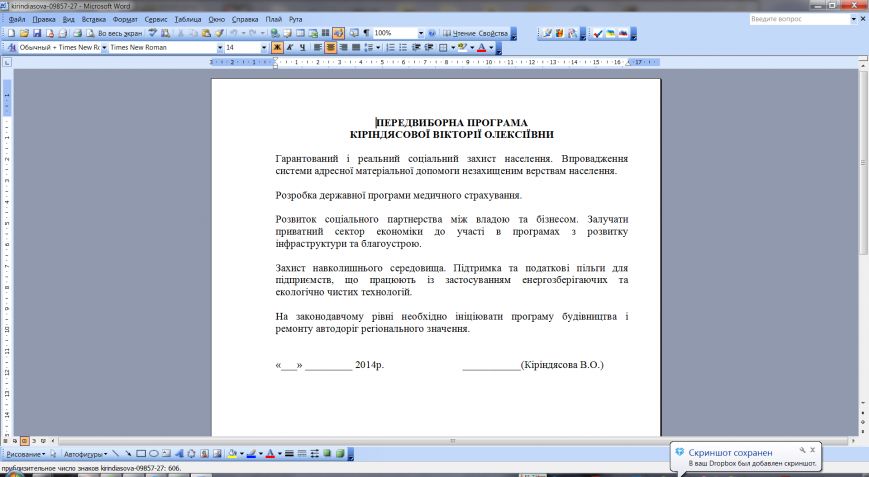This screenshot has width=869, height=477.
Task: Paste clipboard contents
Action: [206, 33]
